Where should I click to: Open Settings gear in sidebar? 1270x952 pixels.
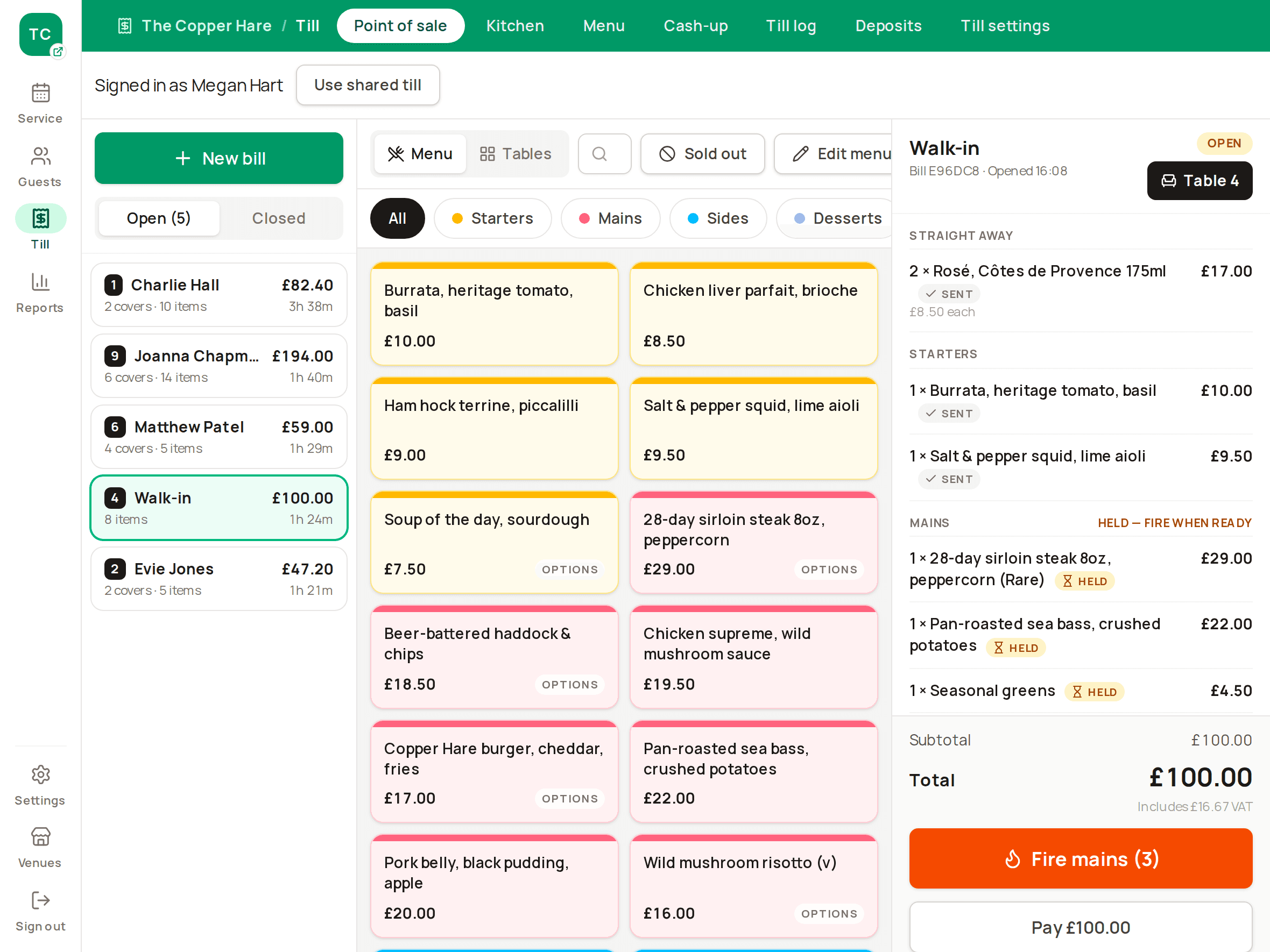[40, 785]
